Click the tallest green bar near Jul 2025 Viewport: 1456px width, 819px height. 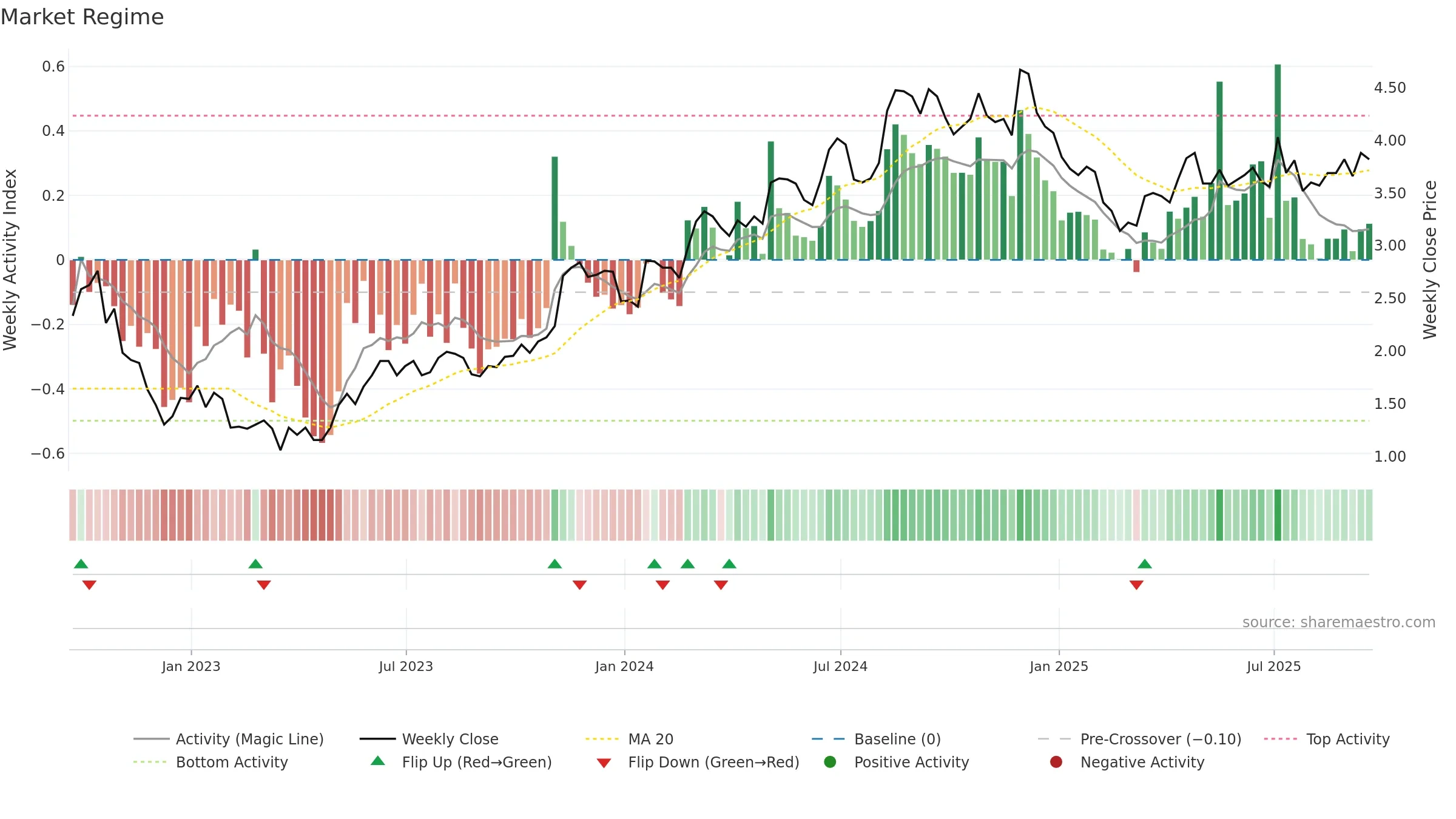pyautogui.click(x=1278, y=162)
